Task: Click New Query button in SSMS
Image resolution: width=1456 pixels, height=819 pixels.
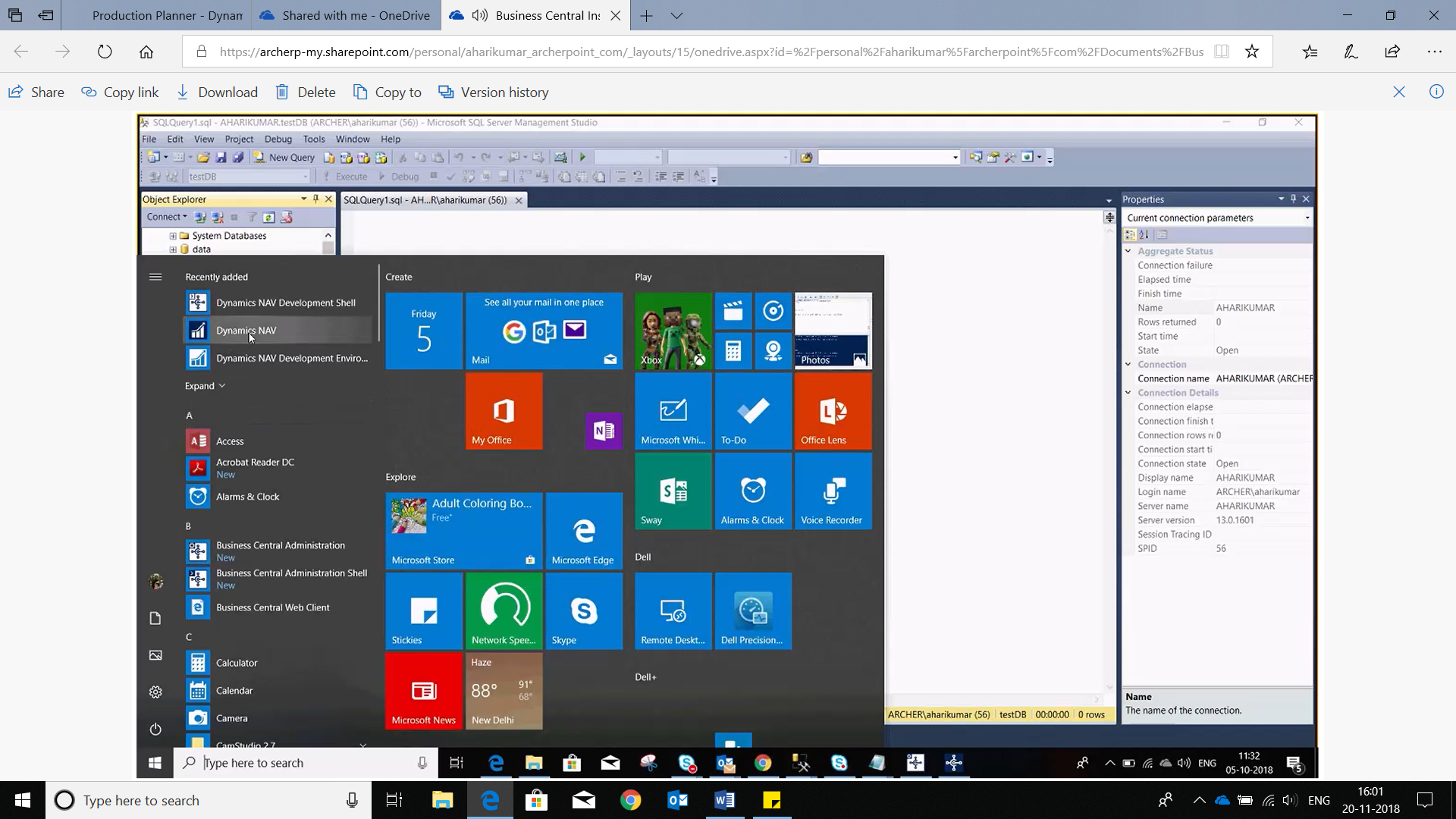Action: (x=284, y=158)
